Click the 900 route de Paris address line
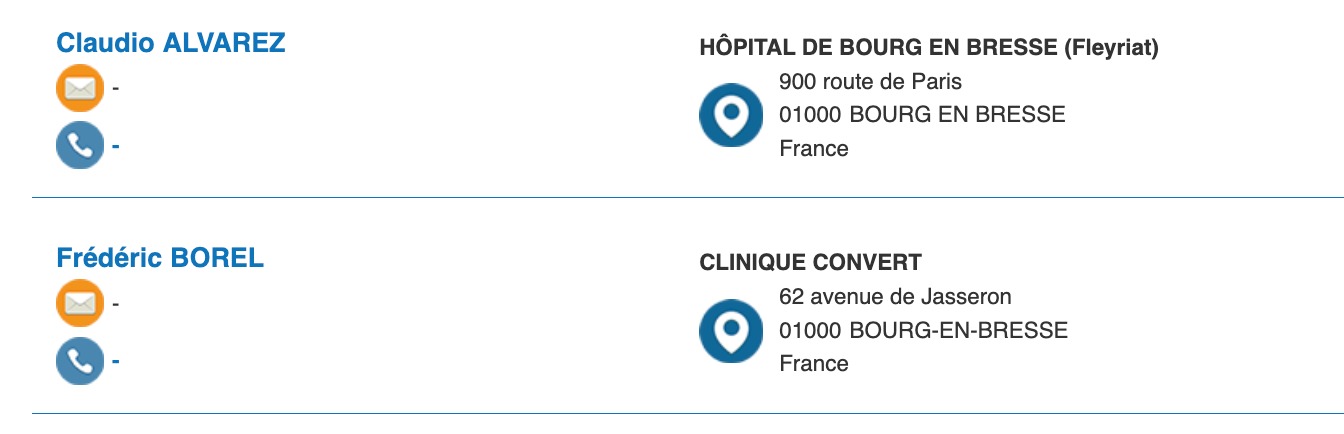The image size is (1344, 434). [870, 81]
